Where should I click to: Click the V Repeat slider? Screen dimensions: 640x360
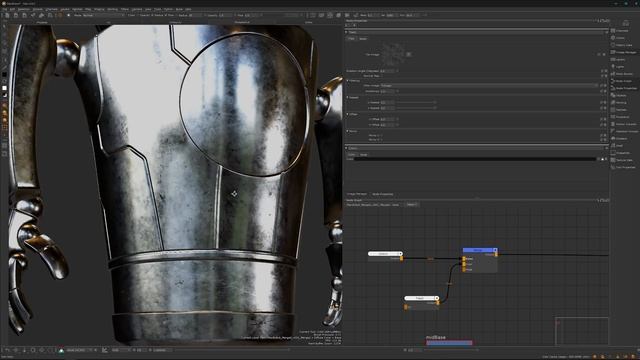pos(416,108)
